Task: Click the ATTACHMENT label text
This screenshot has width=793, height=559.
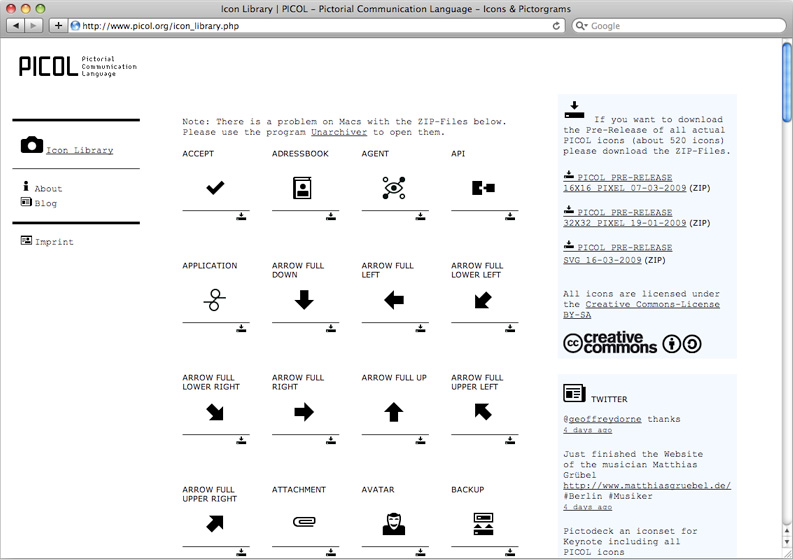Action: tap(299, 490)
